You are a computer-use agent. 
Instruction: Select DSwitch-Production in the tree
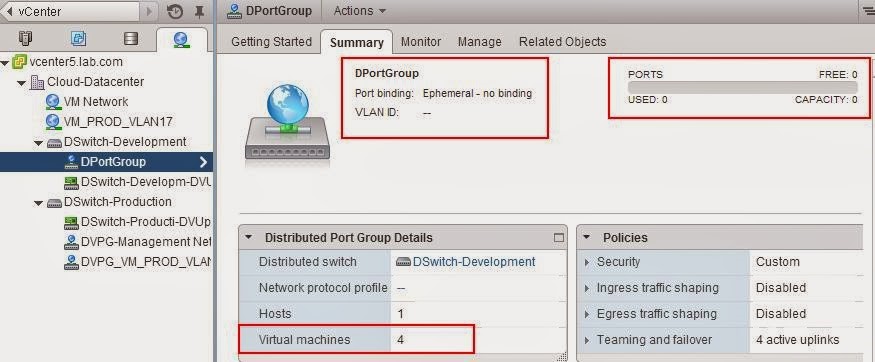pos(118,202)
